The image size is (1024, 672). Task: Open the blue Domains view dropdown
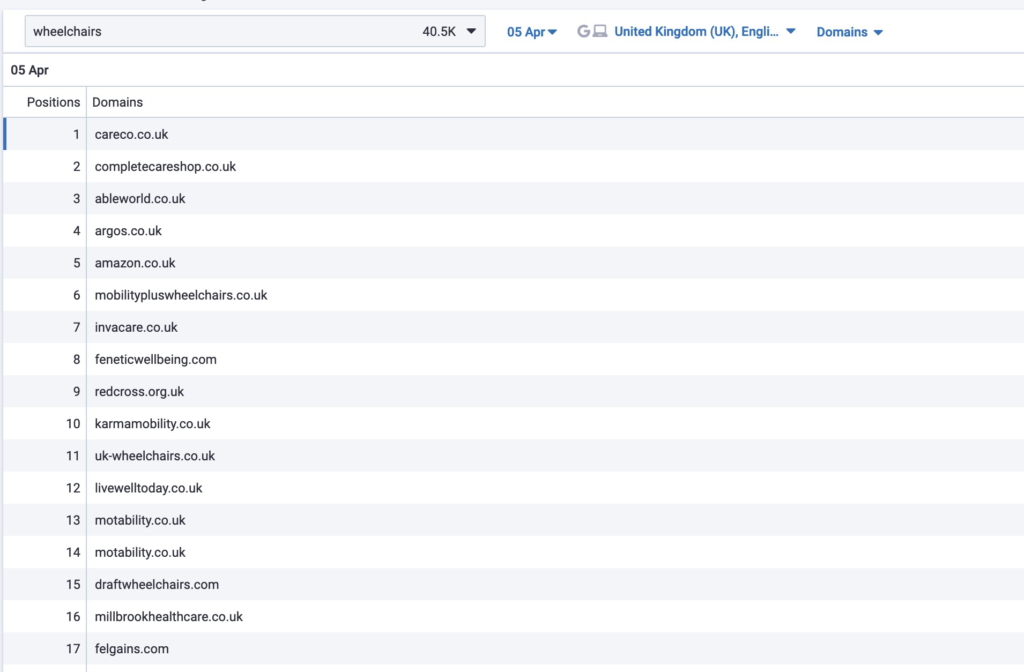tap(849, 32)
